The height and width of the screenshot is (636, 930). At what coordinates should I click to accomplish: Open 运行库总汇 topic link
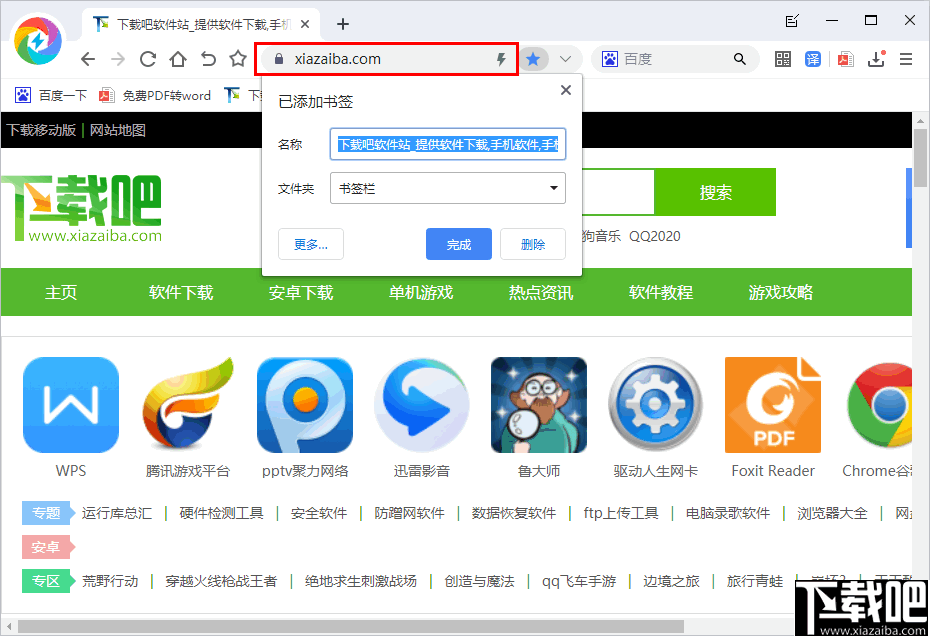tap(117, 513)
